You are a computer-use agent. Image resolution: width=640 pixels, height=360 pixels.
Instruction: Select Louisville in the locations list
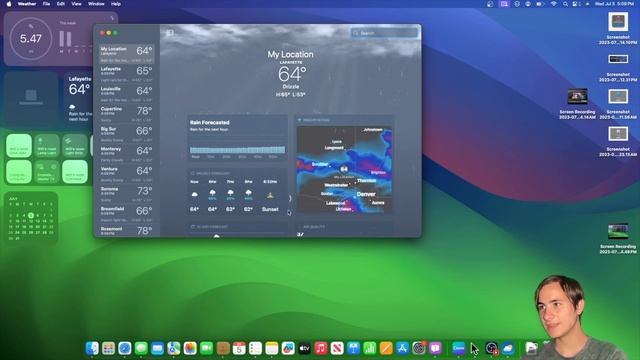point(127,93)
